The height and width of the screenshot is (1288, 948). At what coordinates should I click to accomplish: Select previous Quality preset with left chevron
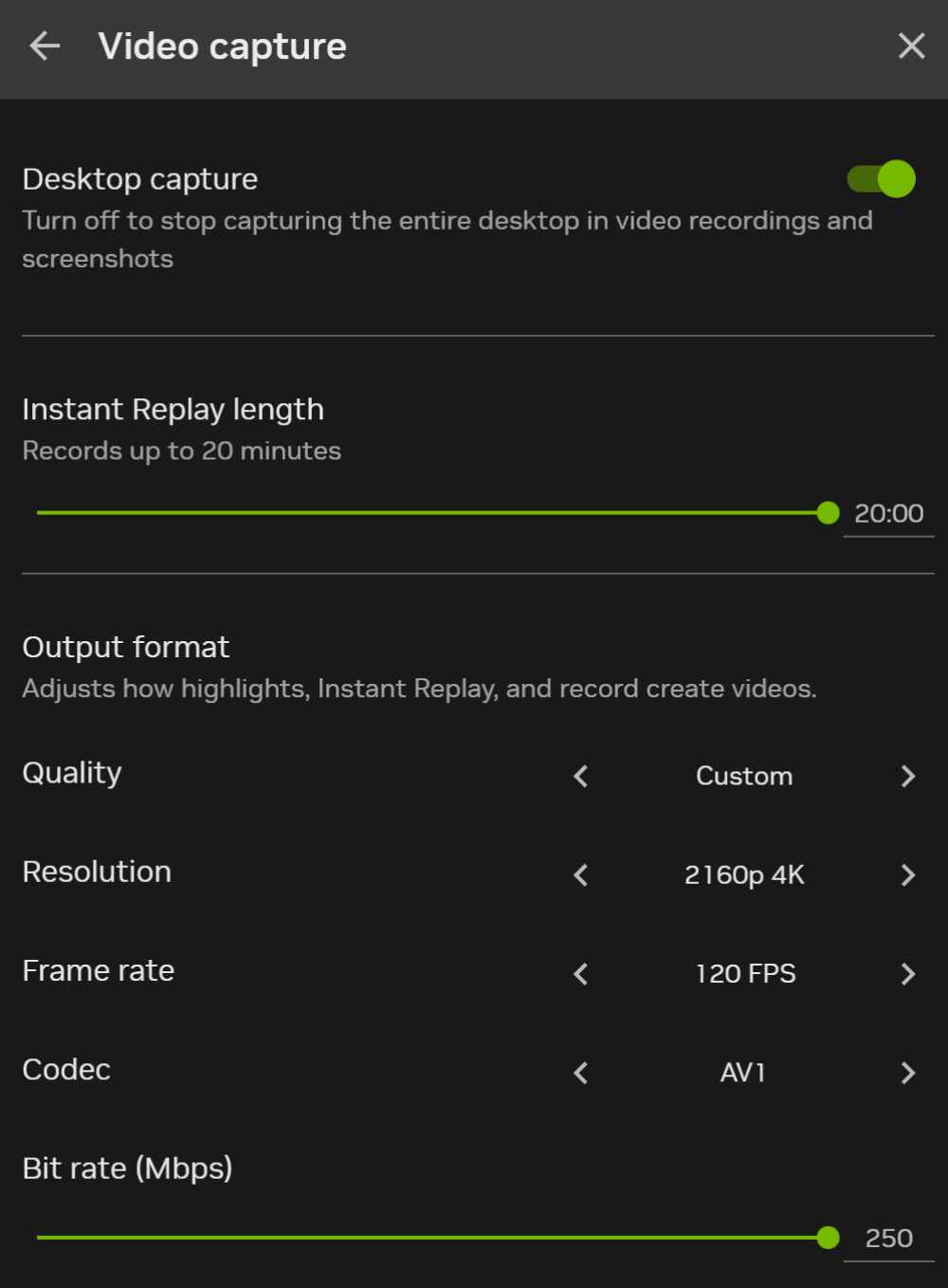(x=581, y=776)
